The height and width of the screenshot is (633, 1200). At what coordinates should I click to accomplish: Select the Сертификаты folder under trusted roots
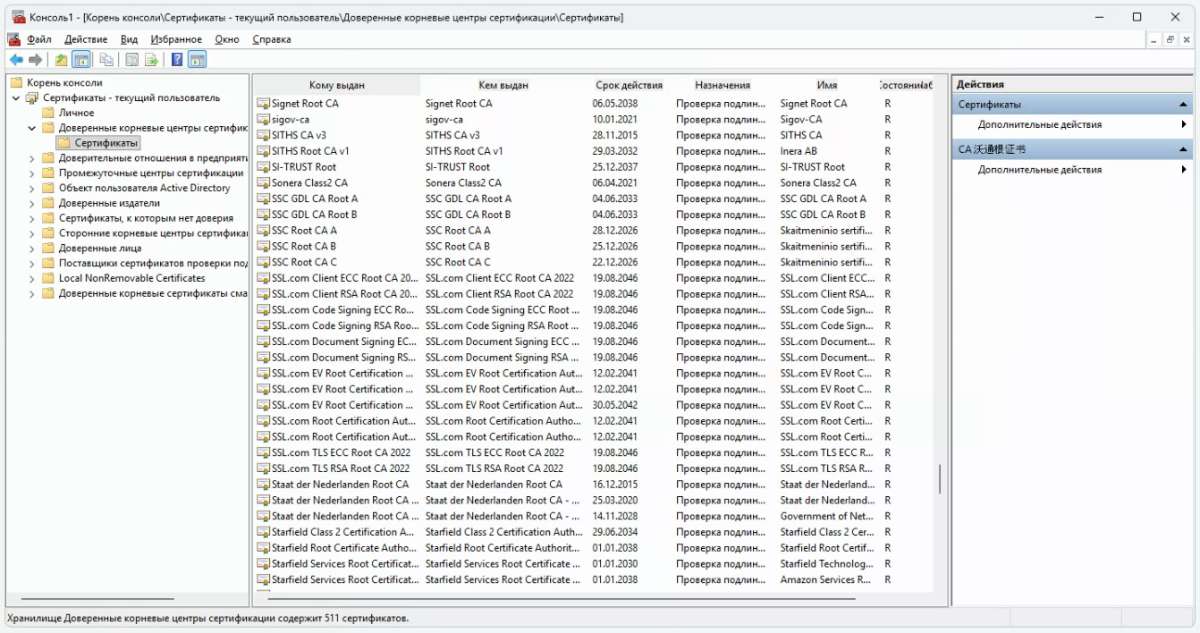(98, 143)
